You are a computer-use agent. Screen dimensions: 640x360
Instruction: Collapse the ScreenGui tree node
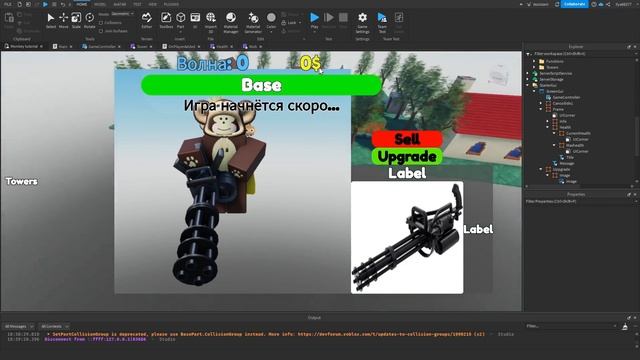click(x=534, y=91)
